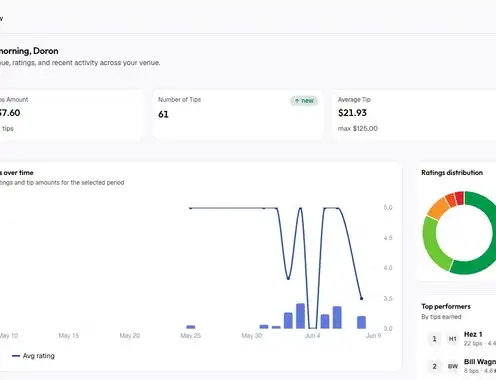Click the rank 1 badge in Top performers
The height and width of the screenshot is (380, 496).
(x=434, y=339)
